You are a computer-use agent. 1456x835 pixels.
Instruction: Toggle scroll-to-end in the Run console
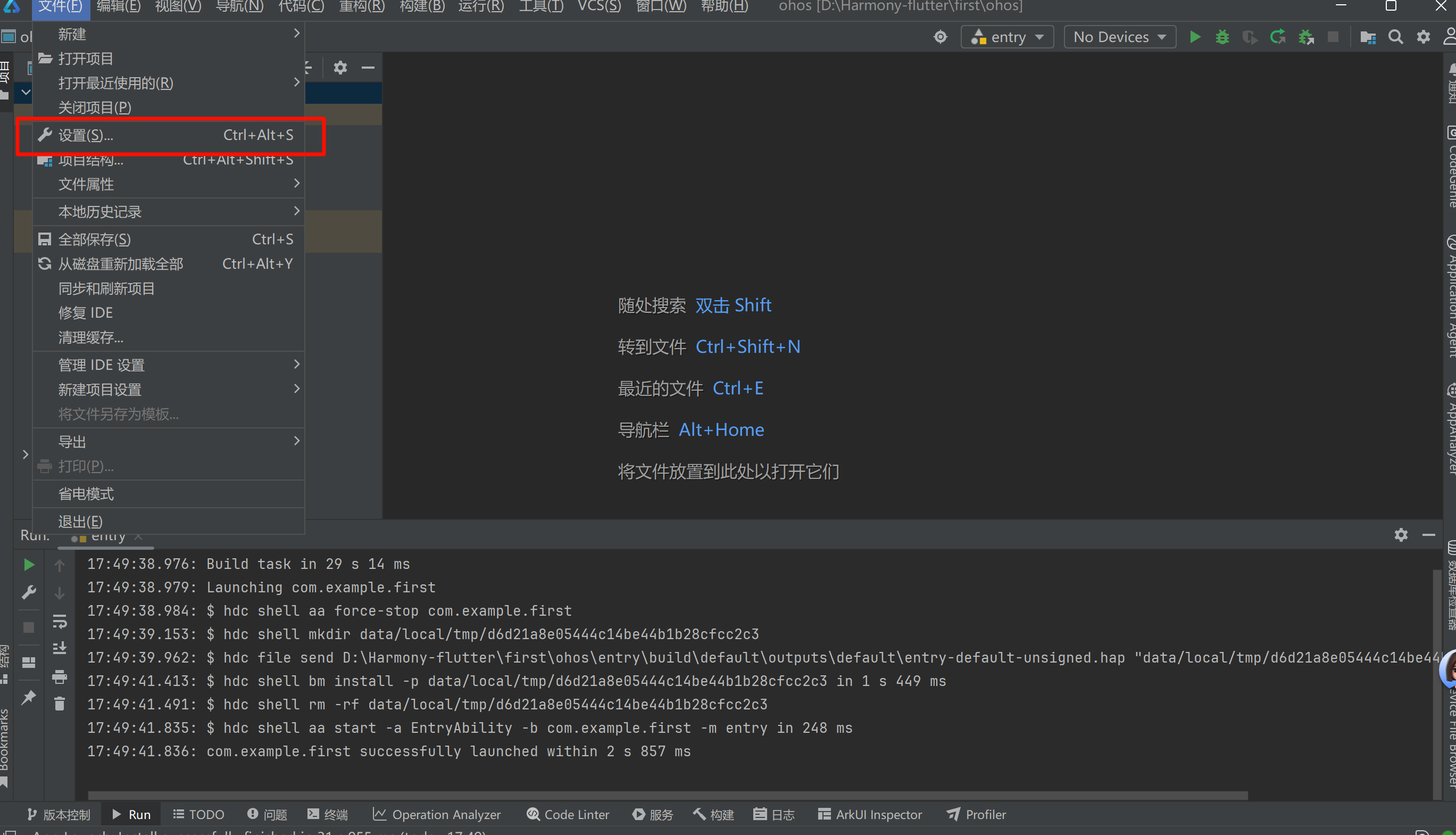[x=60, y=649]
